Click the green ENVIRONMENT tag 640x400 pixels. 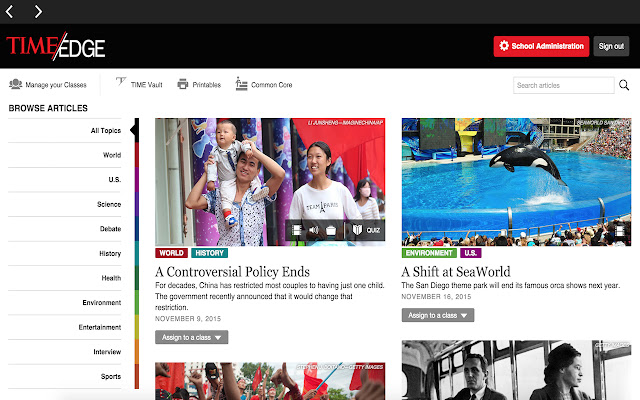[429, 253]
